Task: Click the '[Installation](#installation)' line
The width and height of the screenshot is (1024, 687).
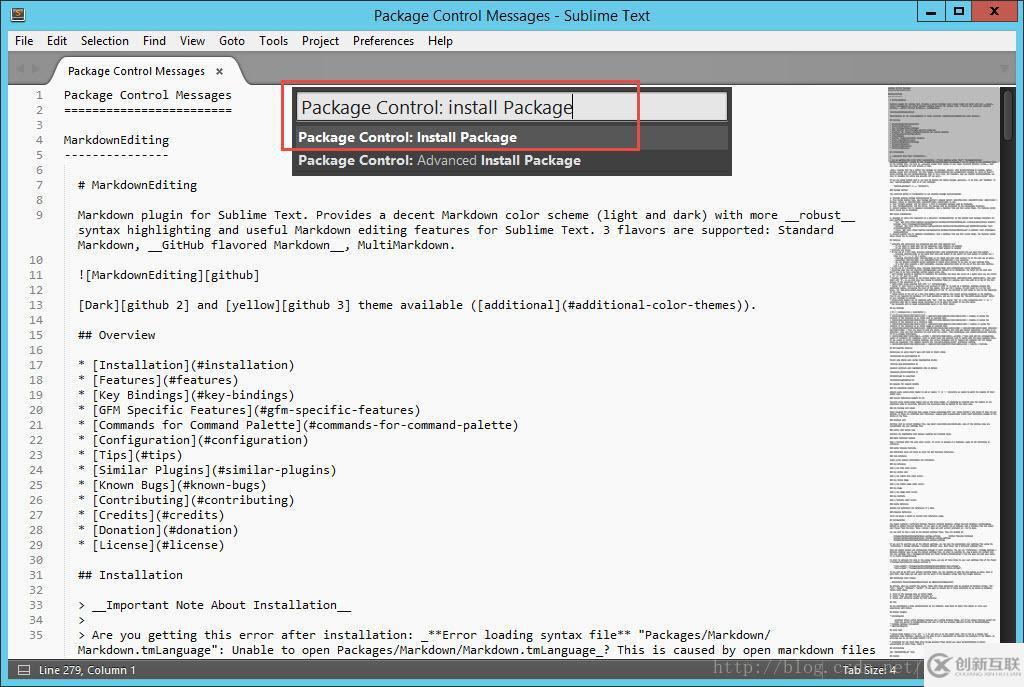Action: (186, 365)
